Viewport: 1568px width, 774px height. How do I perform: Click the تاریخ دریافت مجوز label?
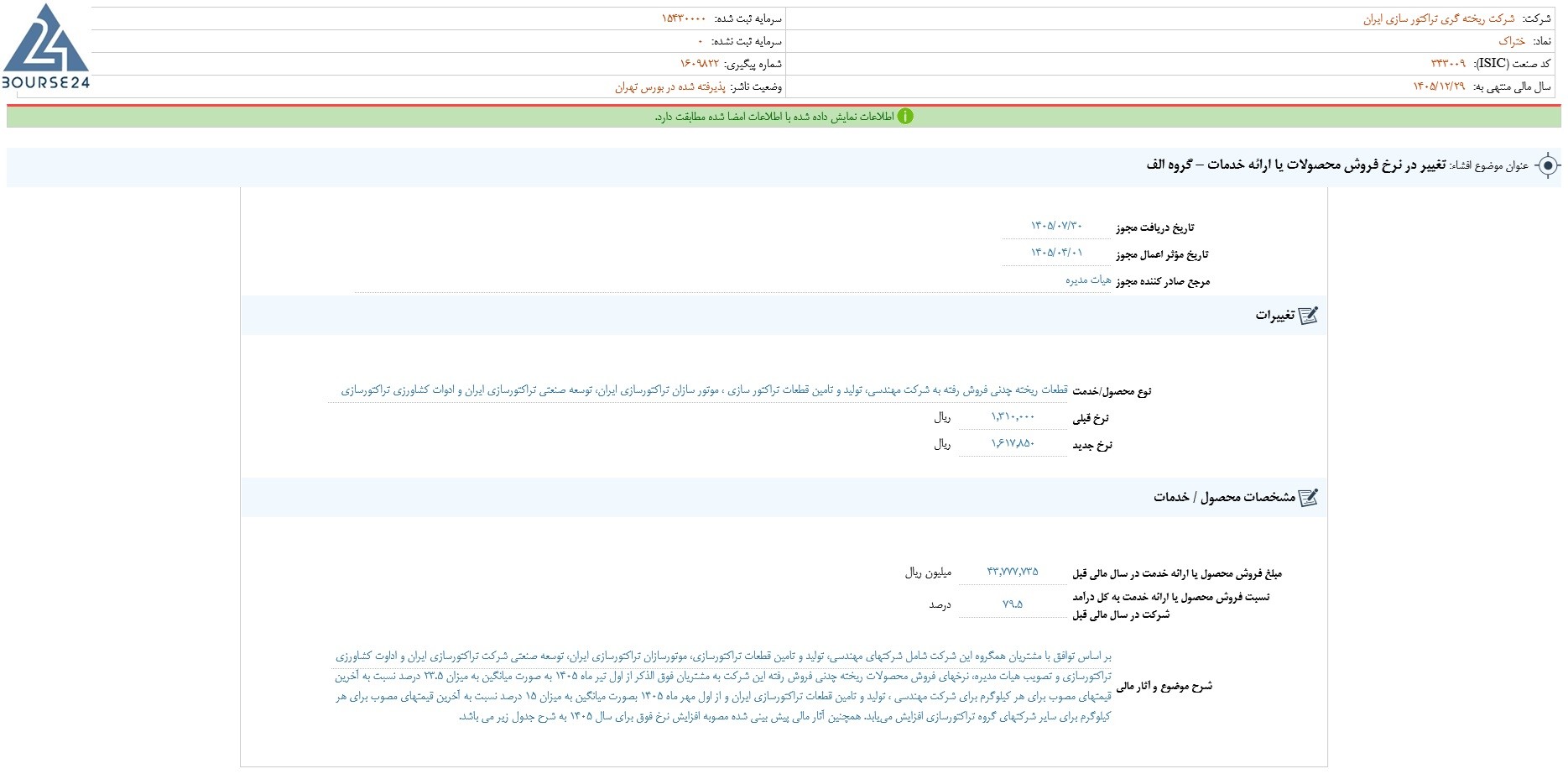1155,227
